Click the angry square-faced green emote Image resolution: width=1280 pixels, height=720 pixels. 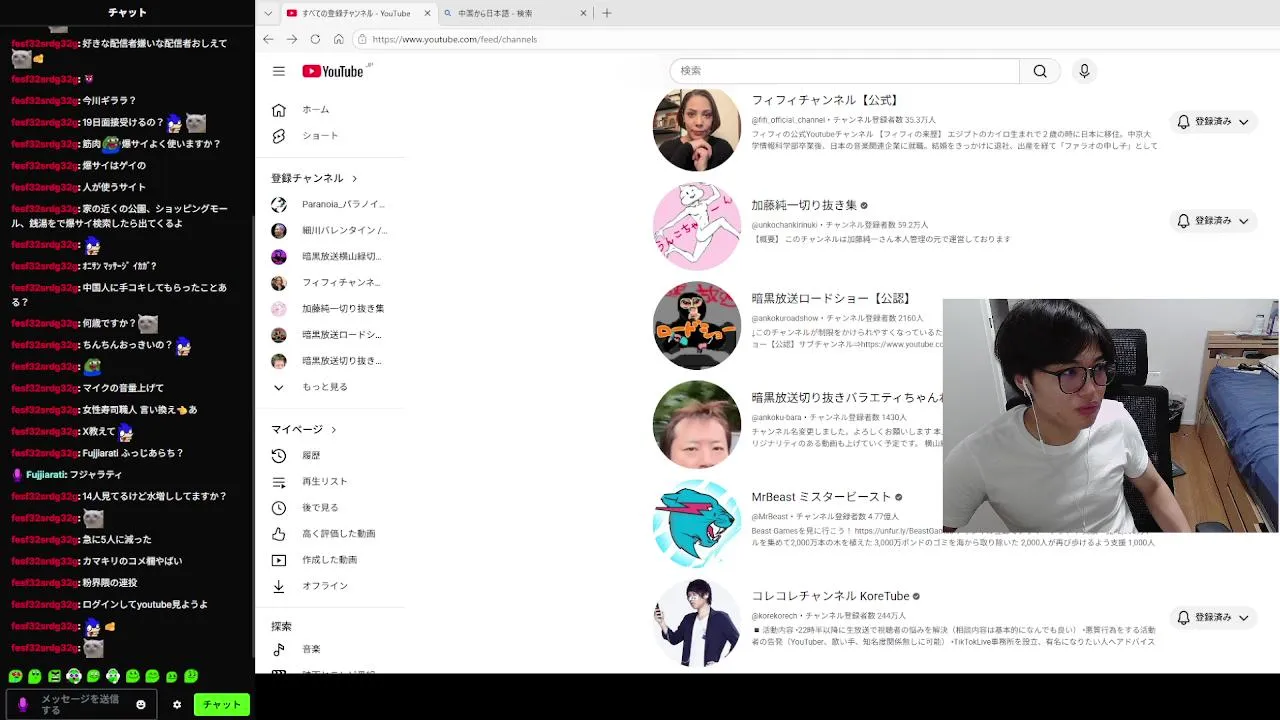pyautogui.click(x=54, y=676)
